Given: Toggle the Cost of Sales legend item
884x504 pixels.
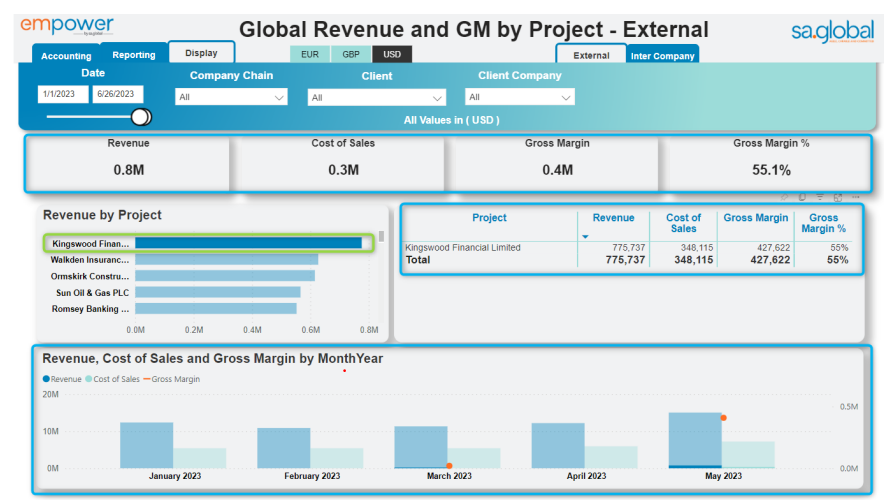Looking at the screenshot, I should pyautogui.click(x=112, y=379).
